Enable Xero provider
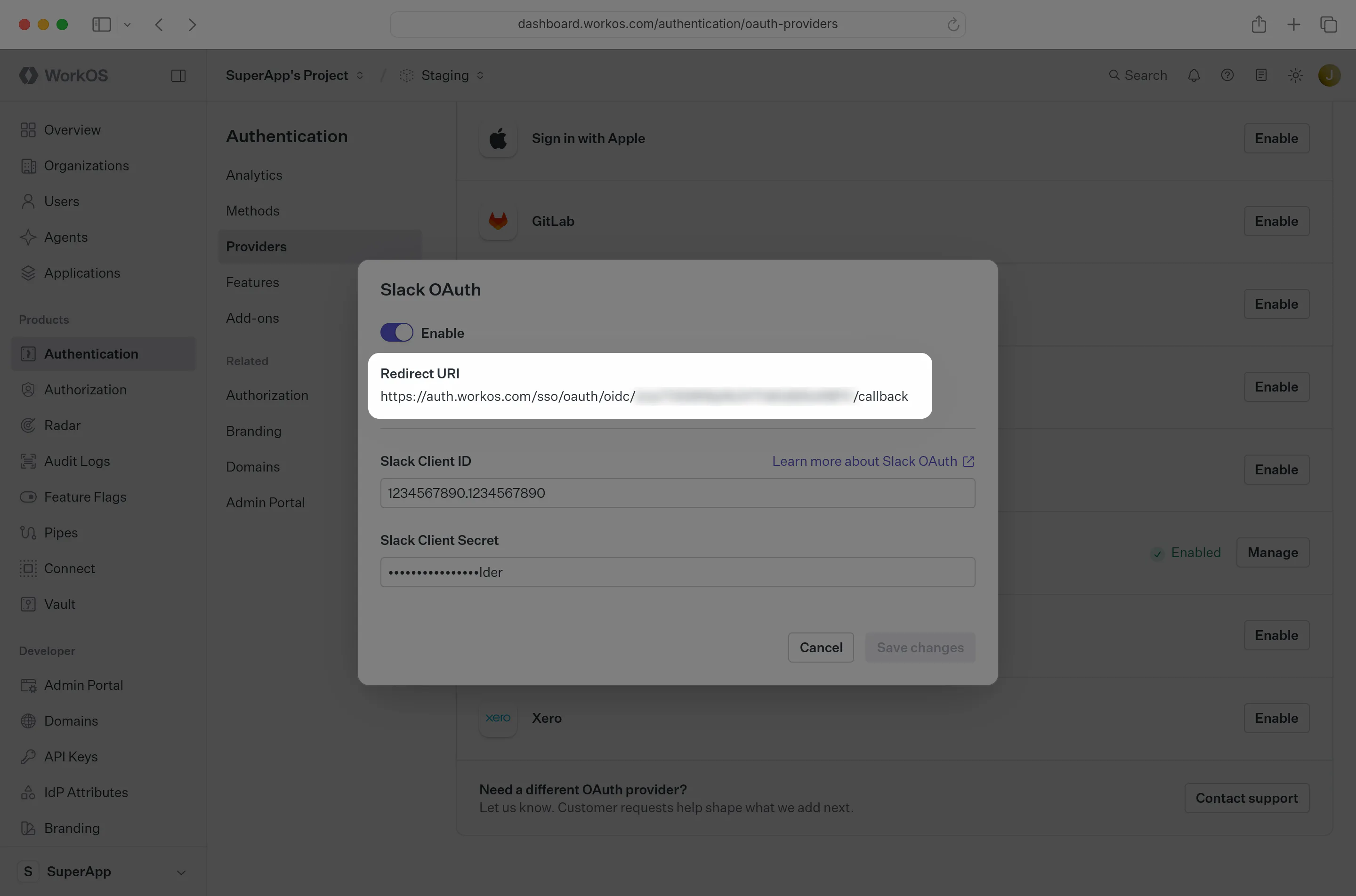1356x896 pixels. click(x=1276, y=718)
